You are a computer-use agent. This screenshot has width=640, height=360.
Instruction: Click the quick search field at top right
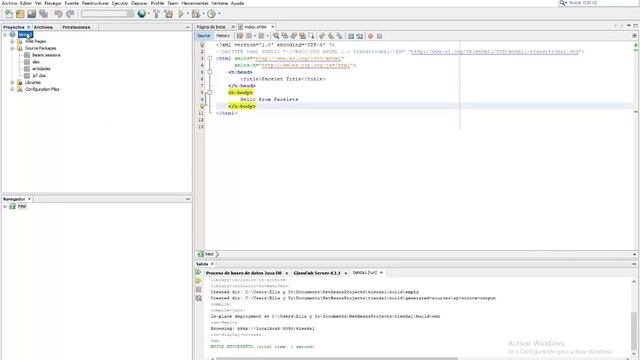pyautogui.click(x=598, y=3)
